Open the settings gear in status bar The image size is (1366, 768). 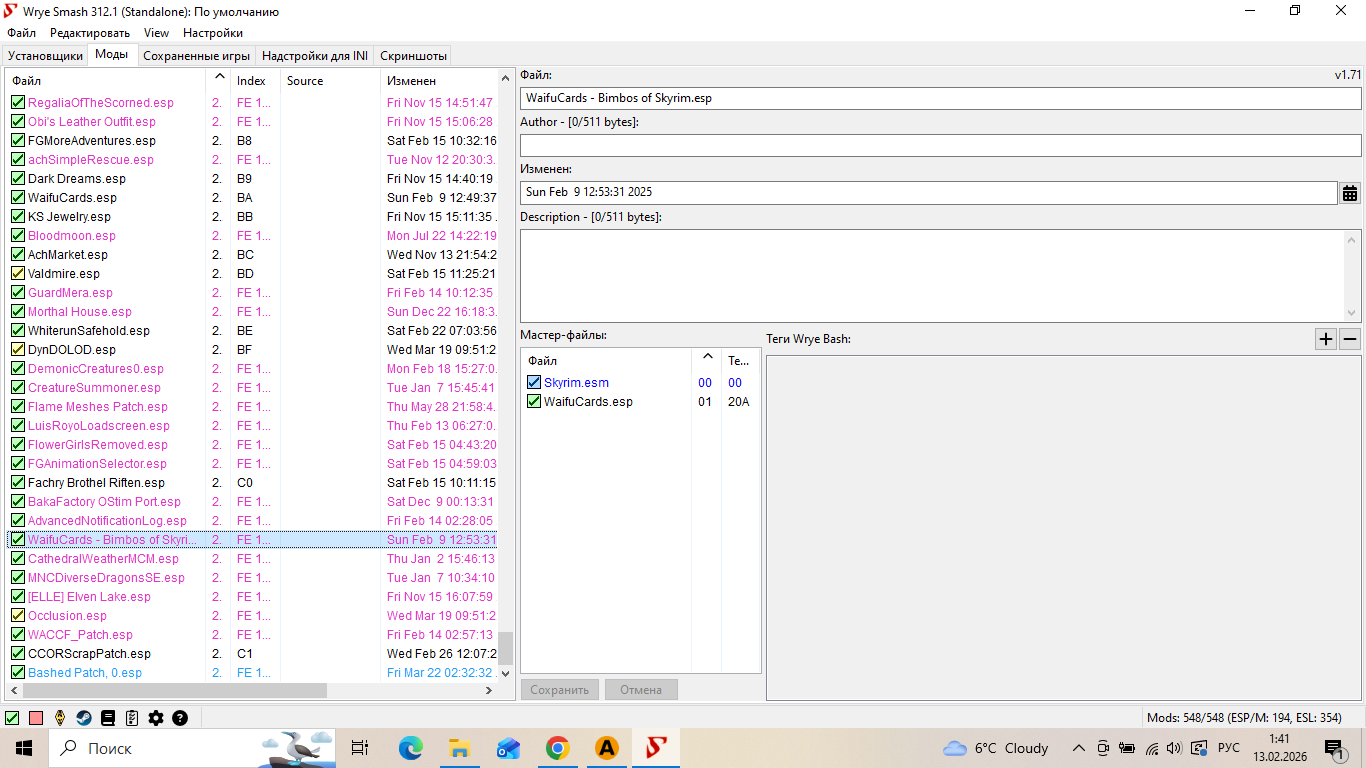pos(156,718)
